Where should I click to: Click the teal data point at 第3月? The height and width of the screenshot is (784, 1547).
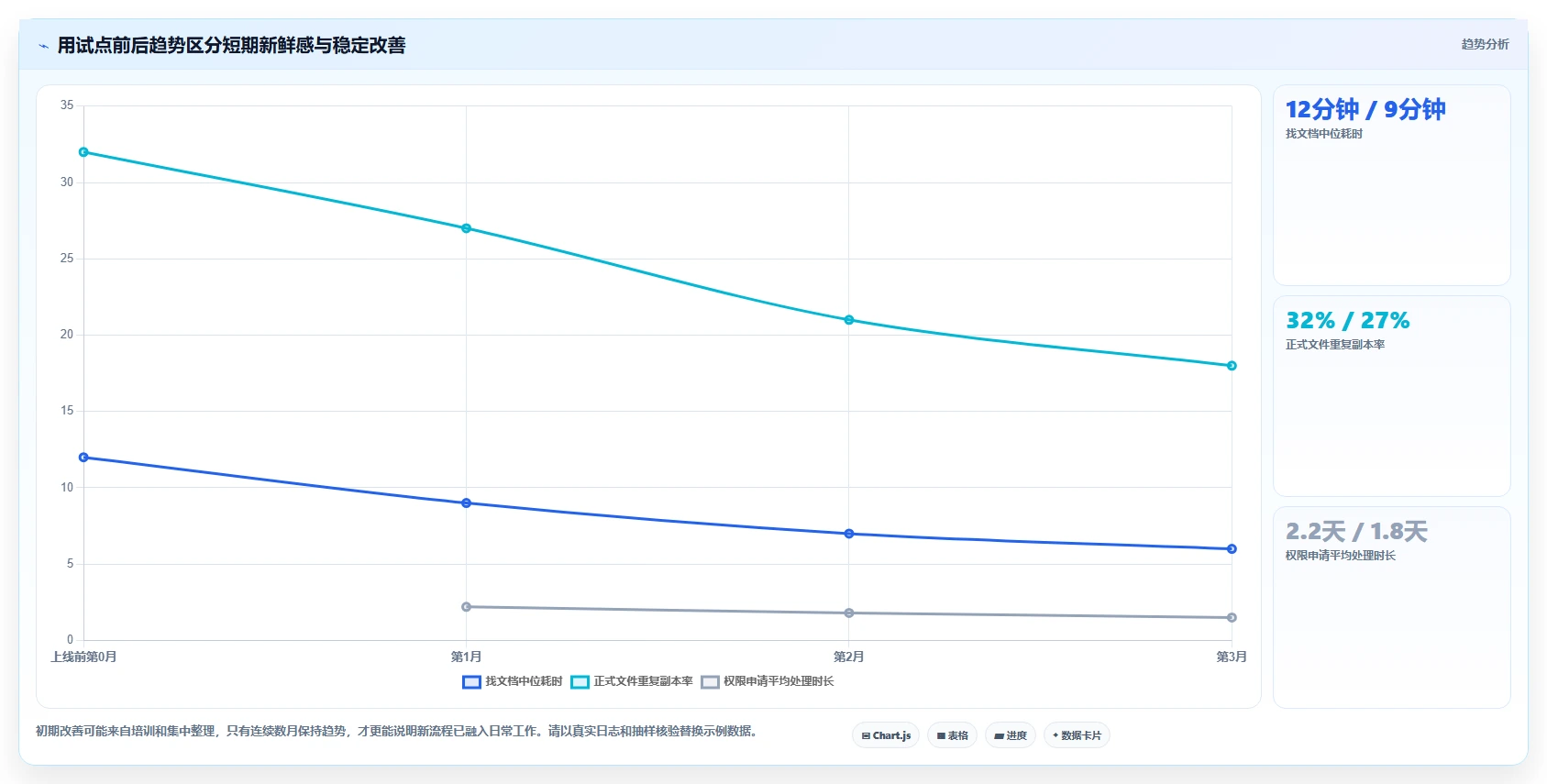pos(1232,366)
